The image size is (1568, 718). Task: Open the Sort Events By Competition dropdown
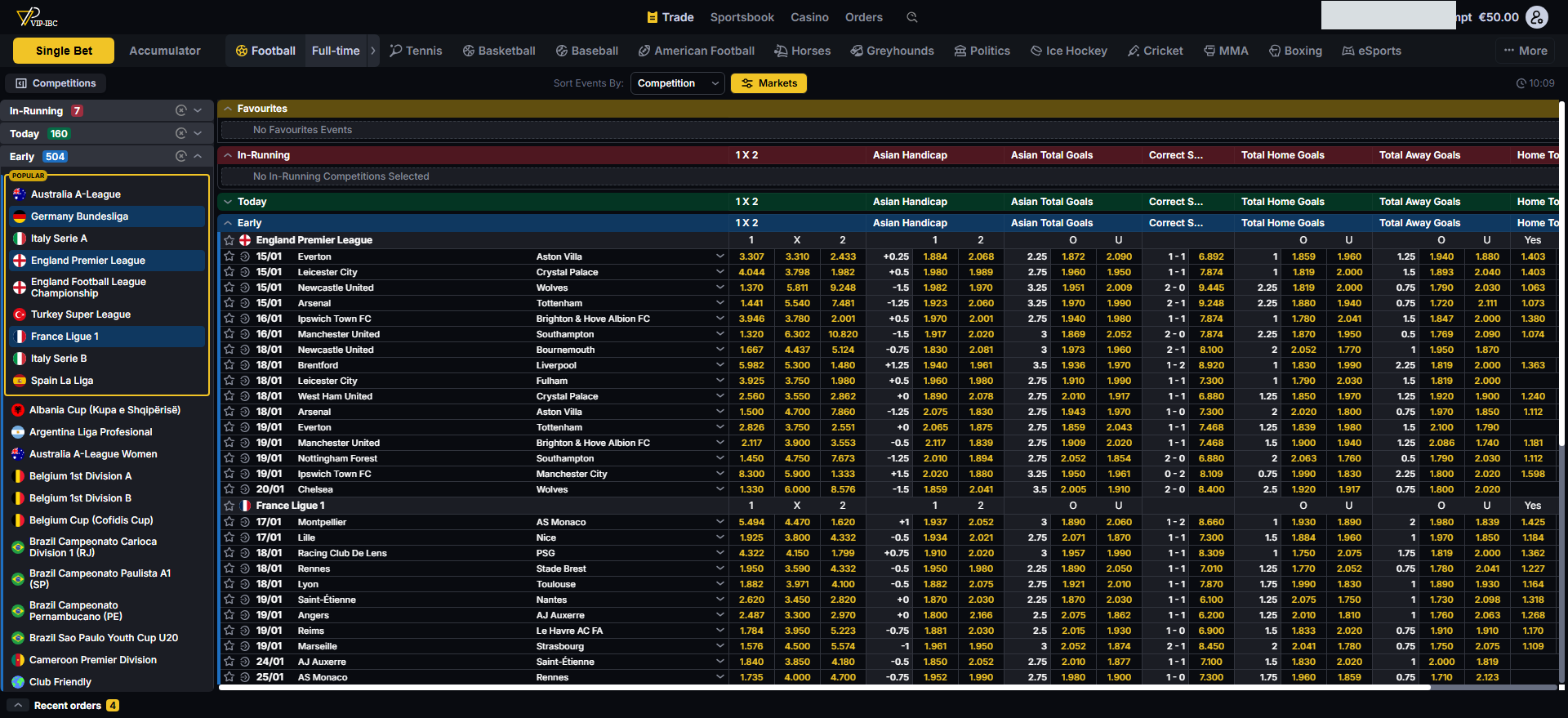[x=677, y=83]
